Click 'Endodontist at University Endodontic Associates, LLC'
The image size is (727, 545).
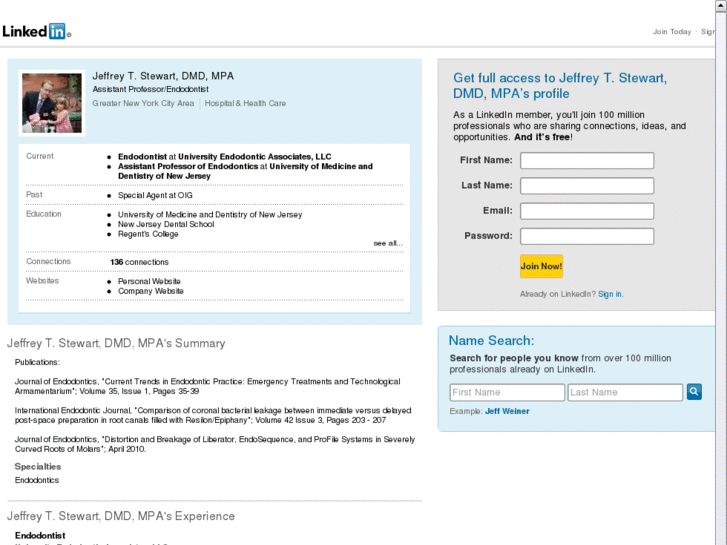click(x=224, y=156)
